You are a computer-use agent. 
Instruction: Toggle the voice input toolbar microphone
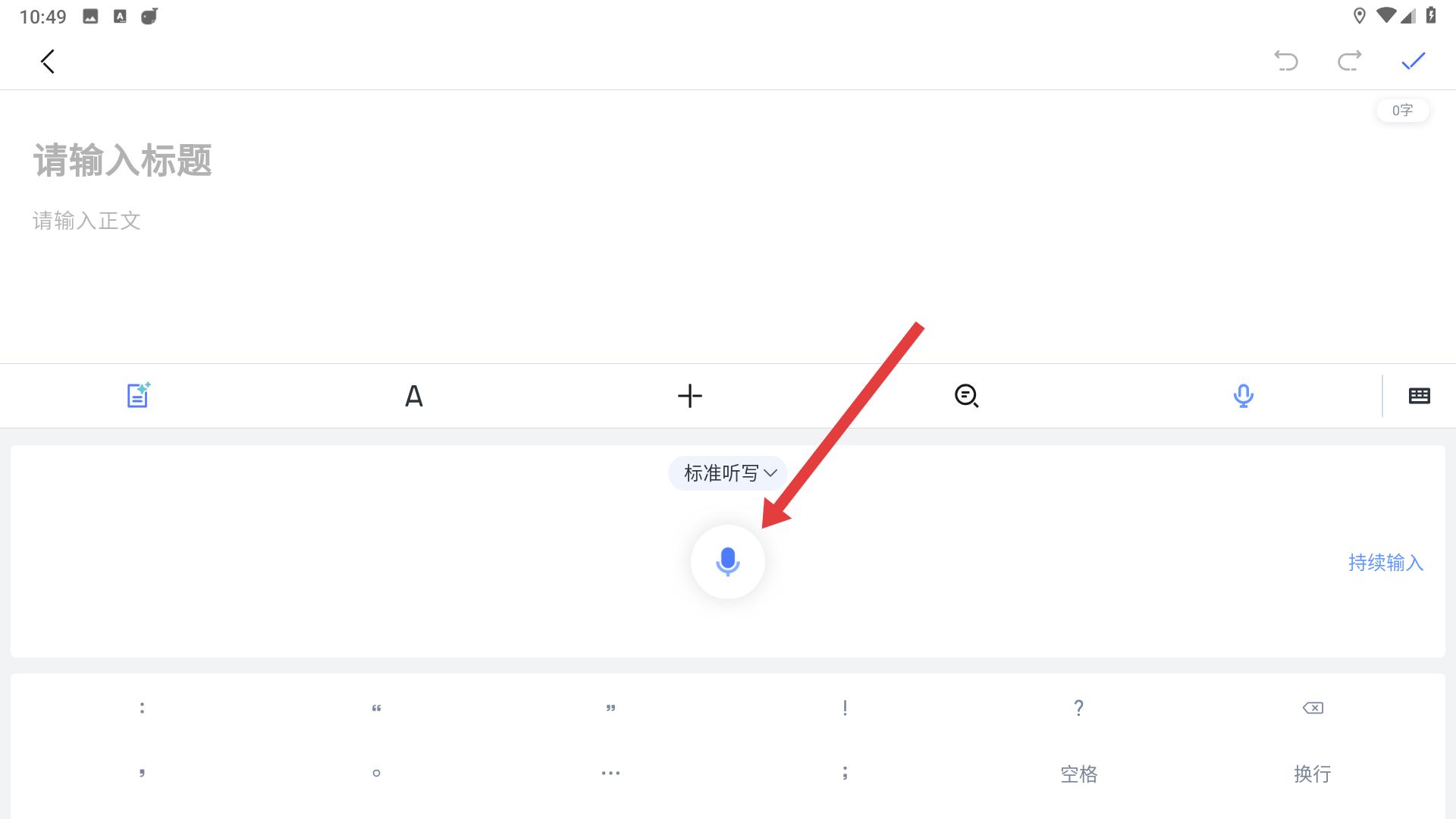1243,396
